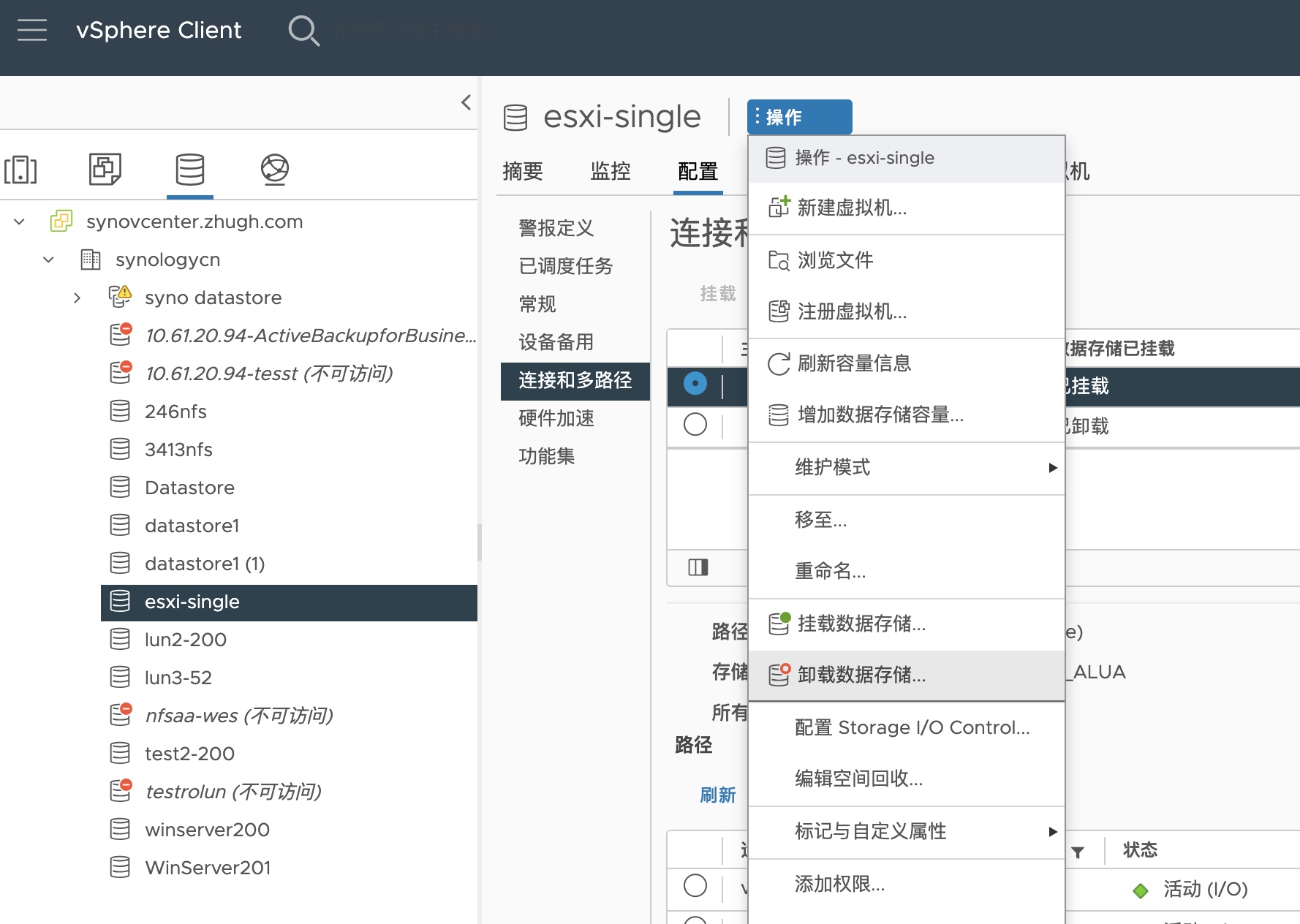The width and height of the screenshot is (1300, 924).
Task: Click the filter funnel icon near 状态 column
Action: [x=1078, y=852]
